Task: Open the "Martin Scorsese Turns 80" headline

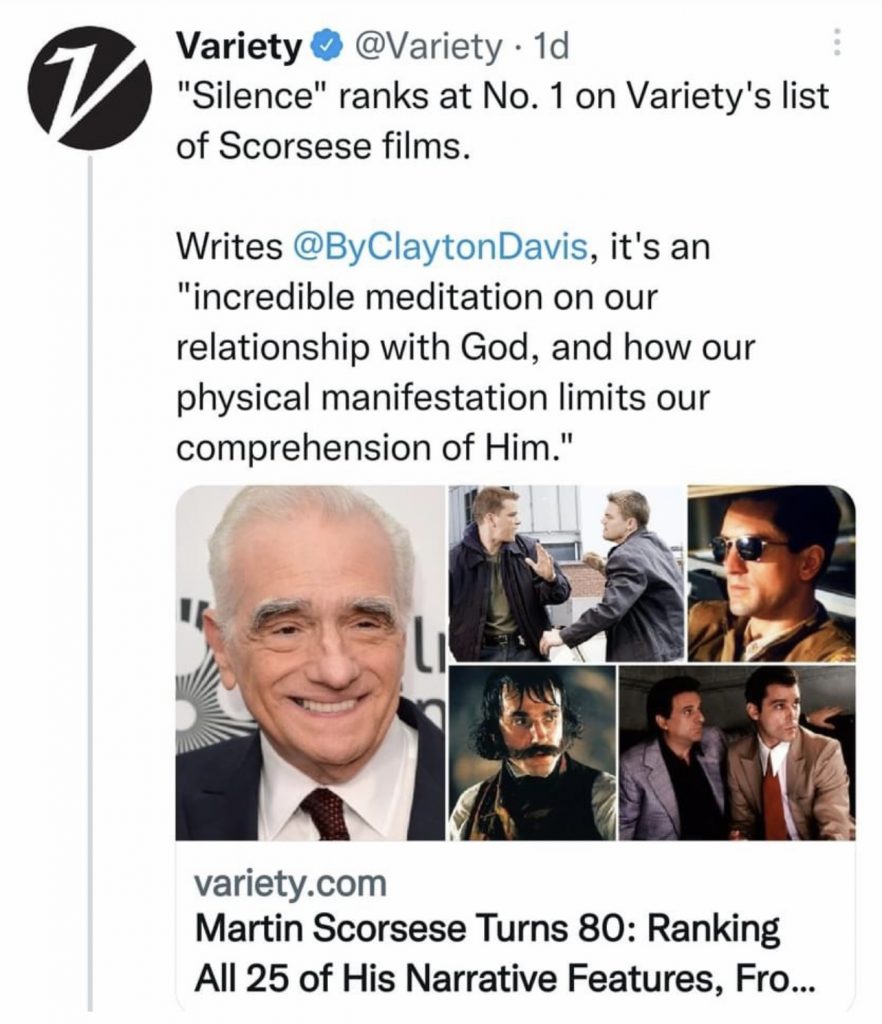Action: (x=487, y=928)
